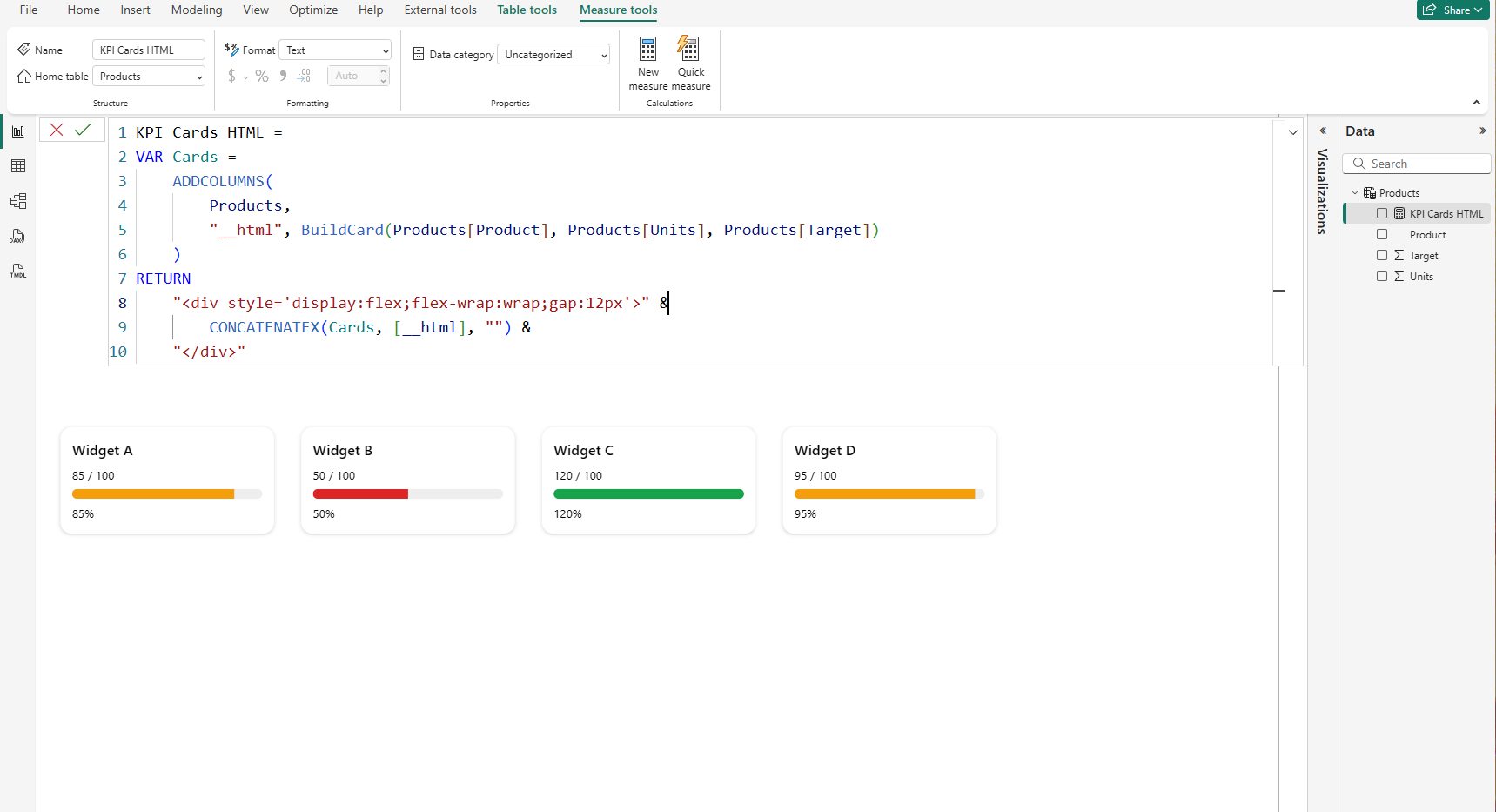Switch to the View tab
This screenshot has height=812, width=1496.
[x=256, y=10]
